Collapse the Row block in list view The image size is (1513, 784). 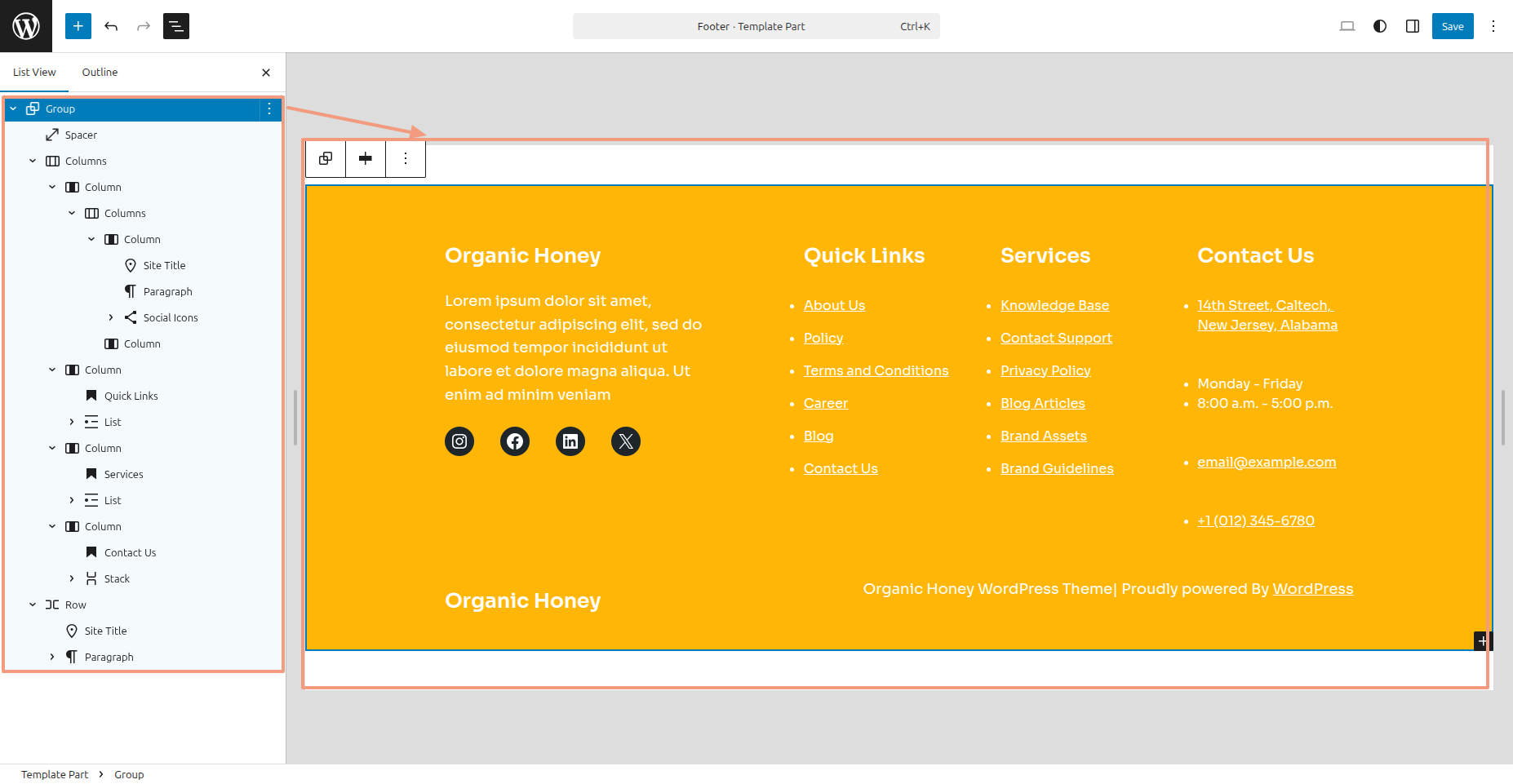33,605
